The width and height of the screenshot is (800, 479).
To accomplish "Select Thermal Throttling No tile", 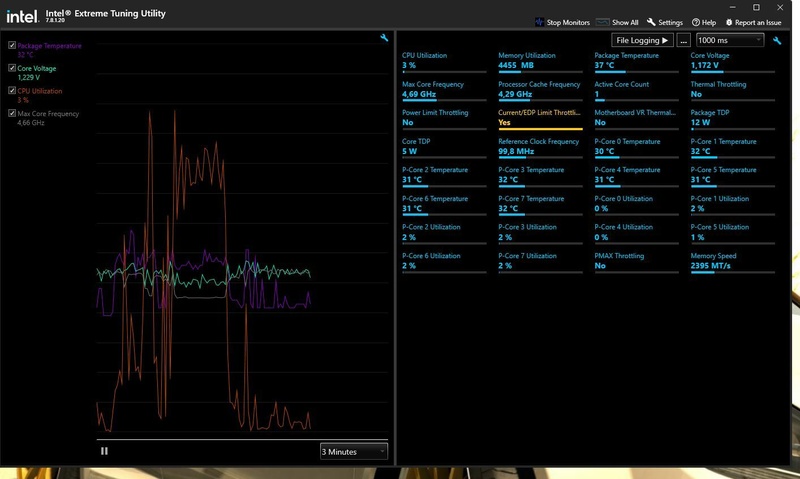I will pyautogui.click(x=733, y=90).
